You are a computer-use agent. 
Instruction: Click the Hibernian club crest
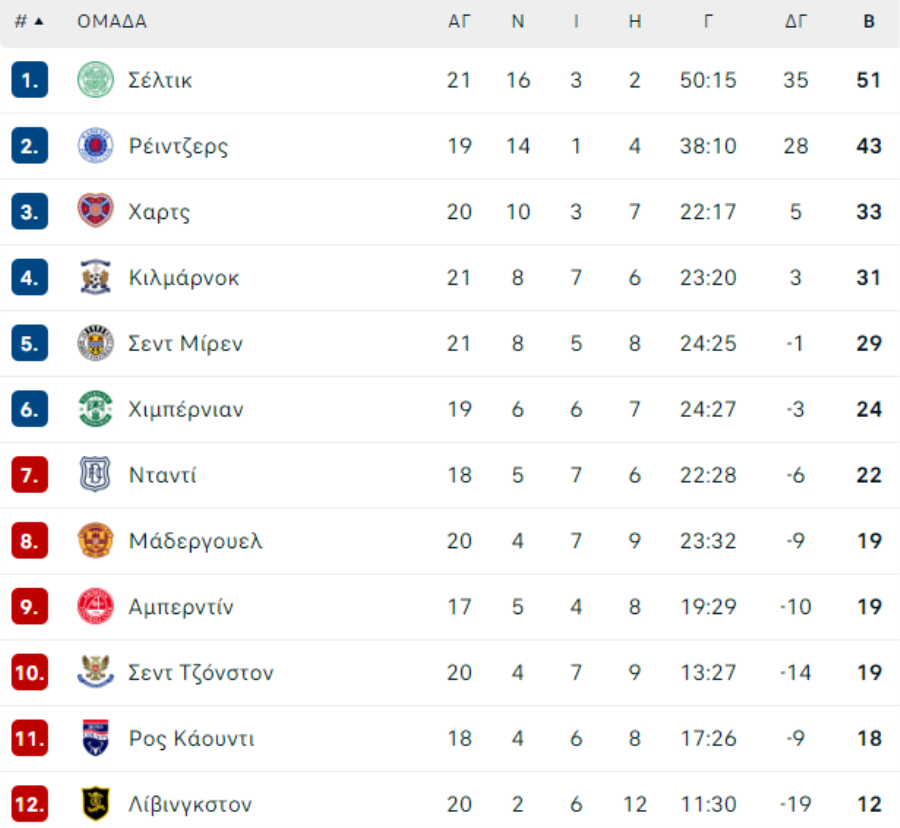[x=95, y=409]
